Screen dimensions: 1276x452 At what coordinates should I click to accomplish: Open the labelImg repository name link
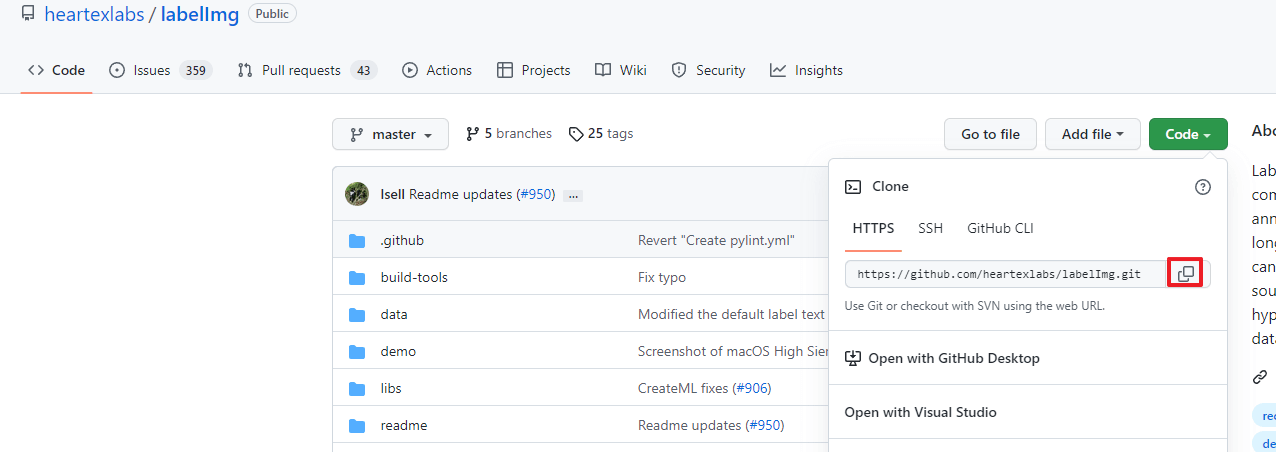199,14
